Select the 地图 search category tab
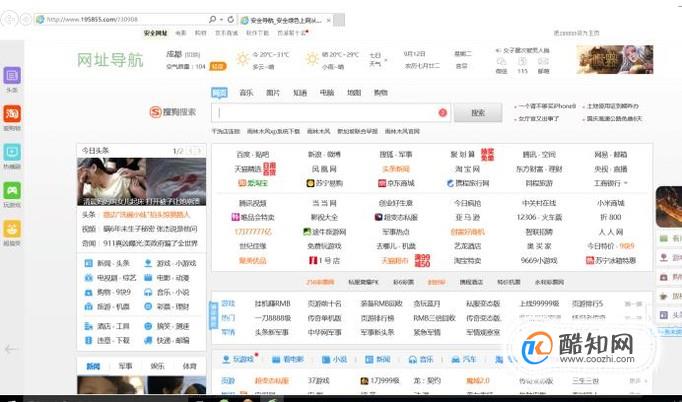Screen dimensions: 682x402 pyautogui.click(x=354, y=93)
